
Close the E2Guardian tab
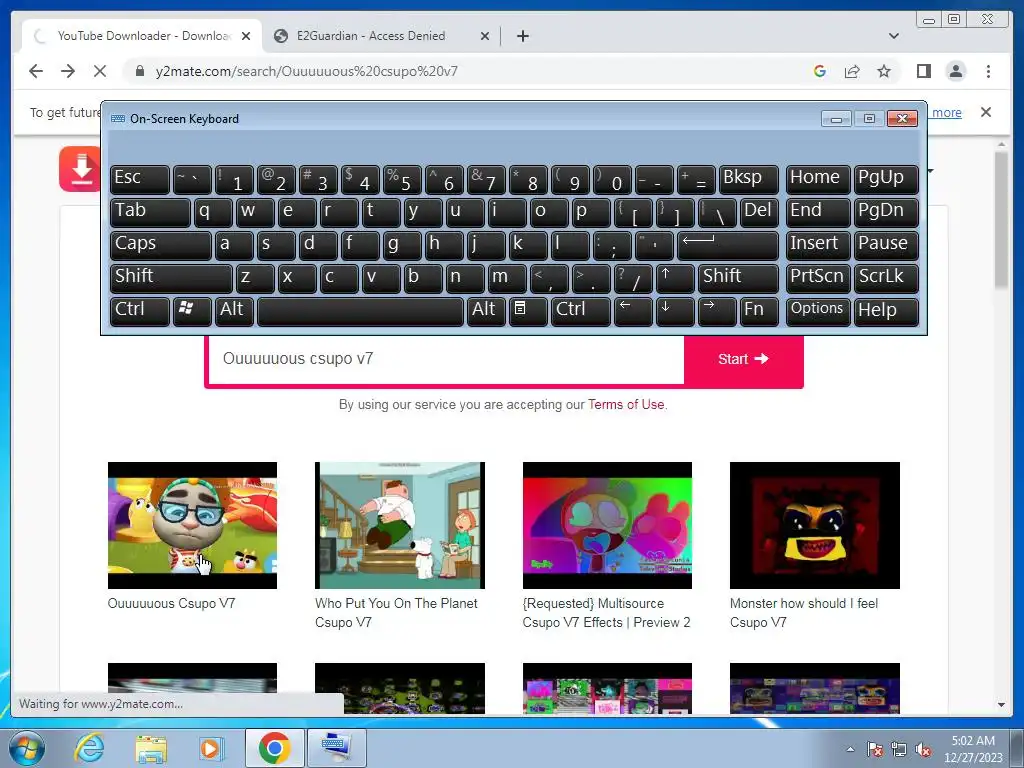485,36
